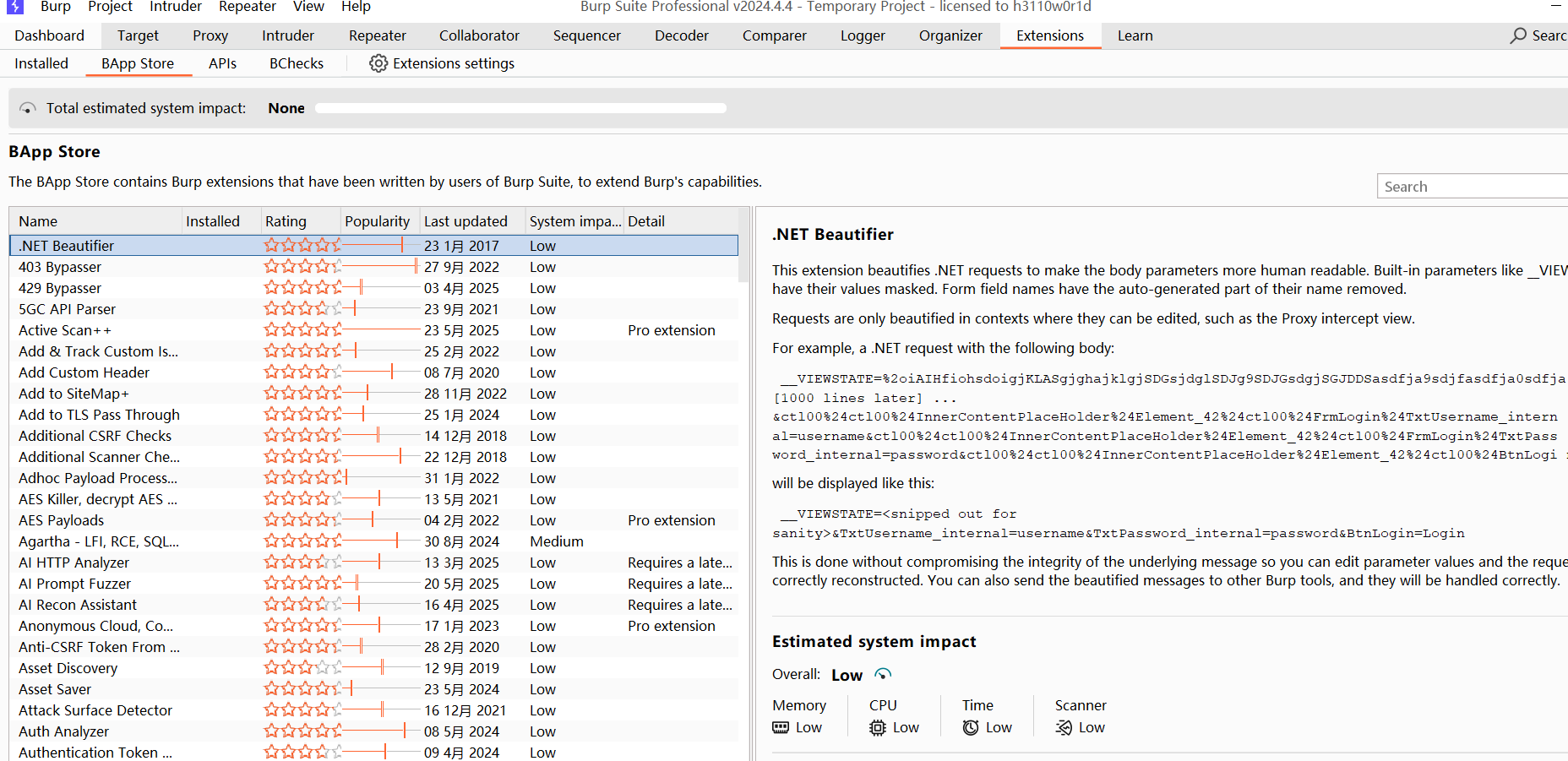Open Extensions settings

click(442, 63)
